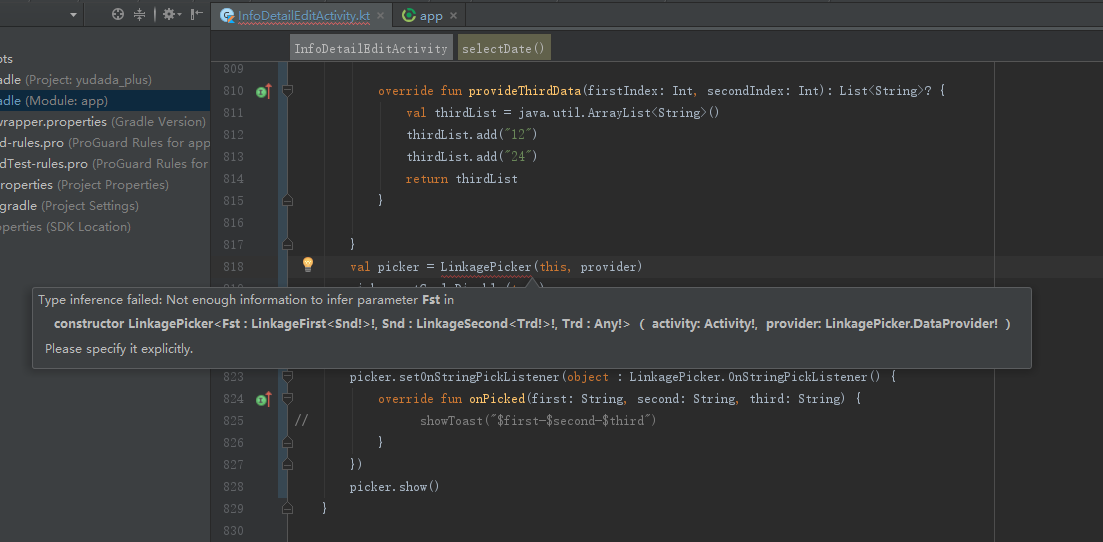Close the InfoDetailEditActivity.kt tab
The height and width of the screenshot is (542, 1103).
381,15
